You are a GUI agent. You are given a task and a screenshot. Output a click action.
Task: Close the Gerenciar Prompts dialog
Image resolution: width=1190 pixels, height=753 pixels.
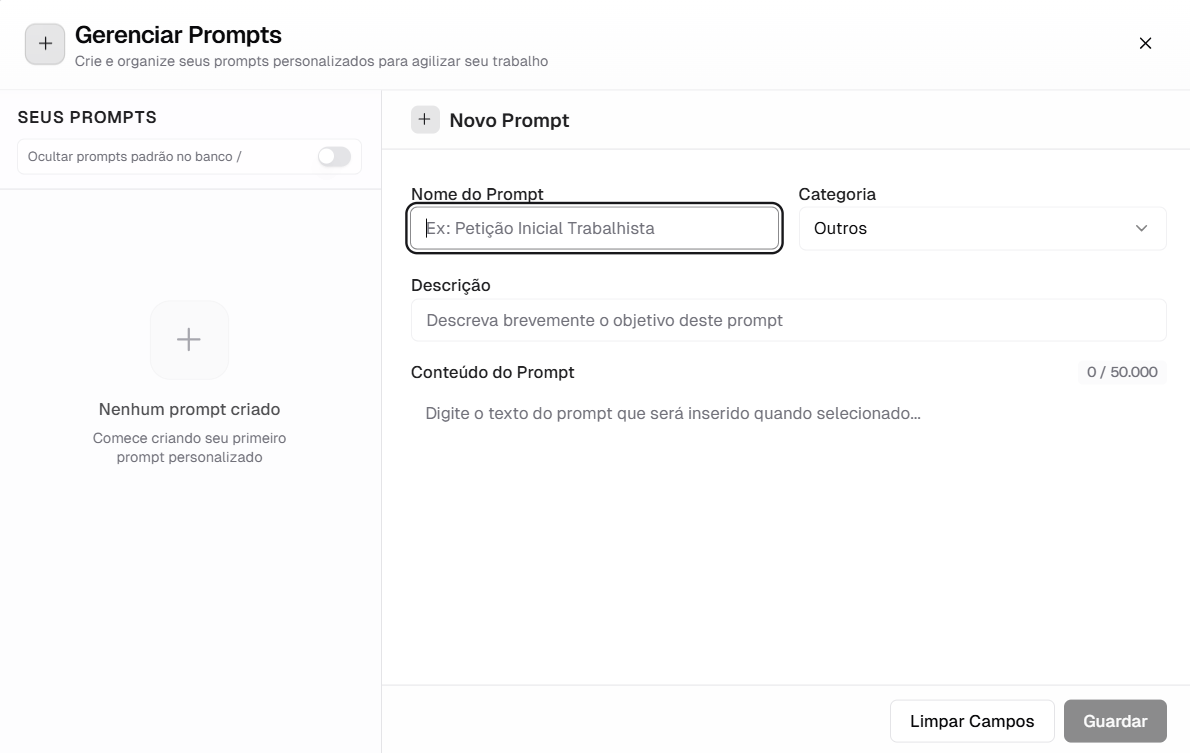point(1145,43)
